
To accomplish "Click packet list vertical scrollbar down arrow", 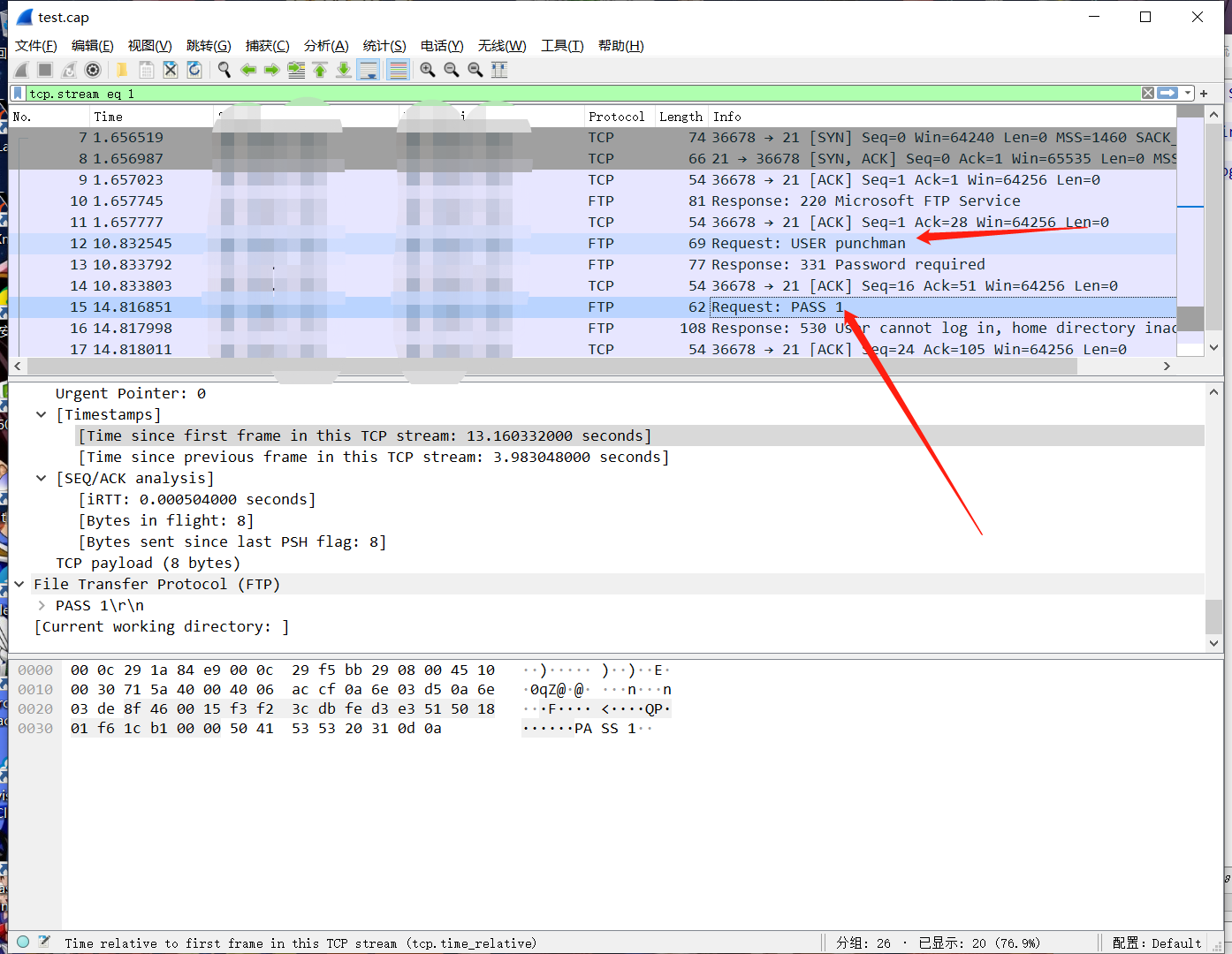I will (x=1213, y=347).
